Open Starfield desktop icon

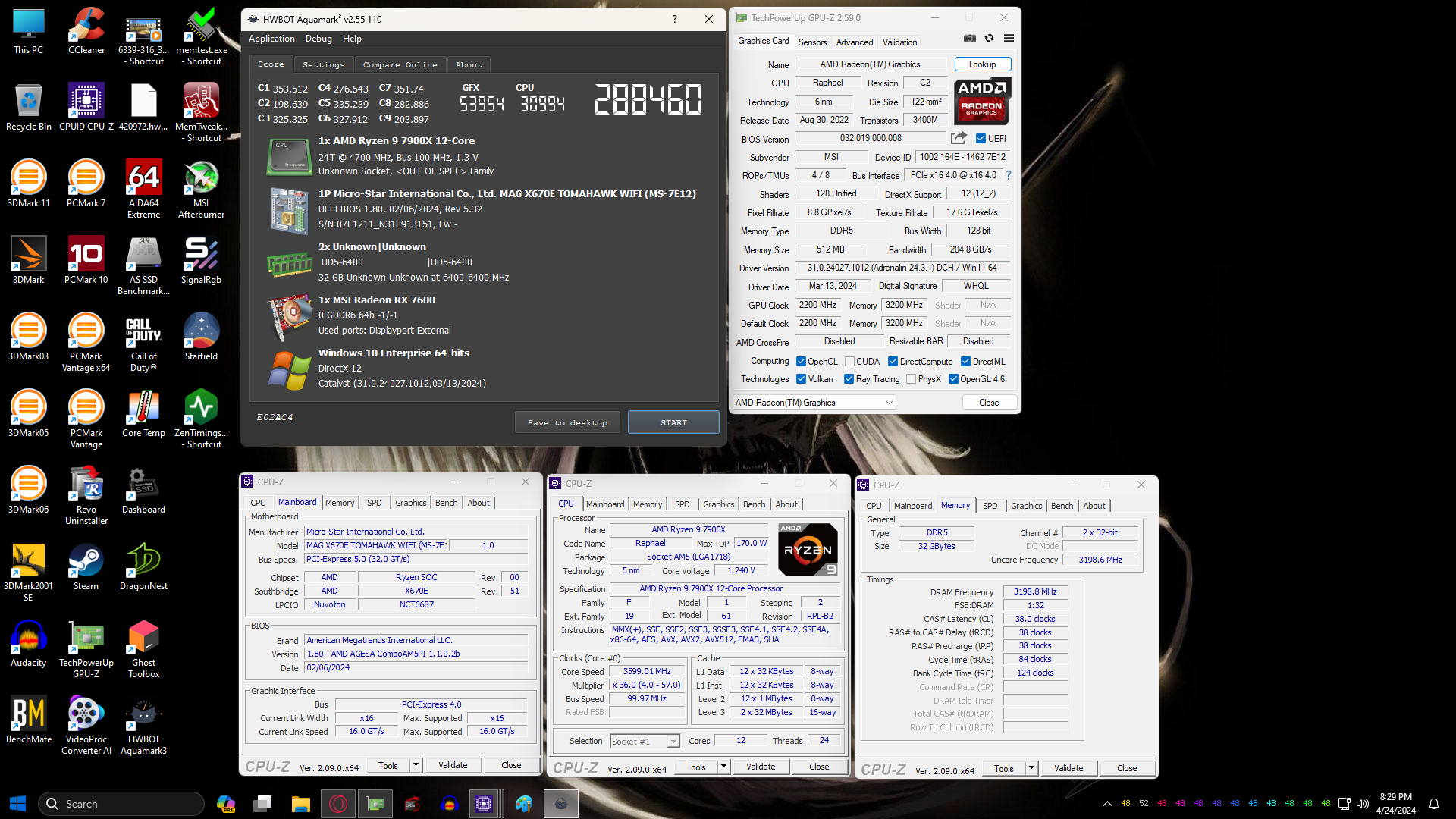(201, 337)
